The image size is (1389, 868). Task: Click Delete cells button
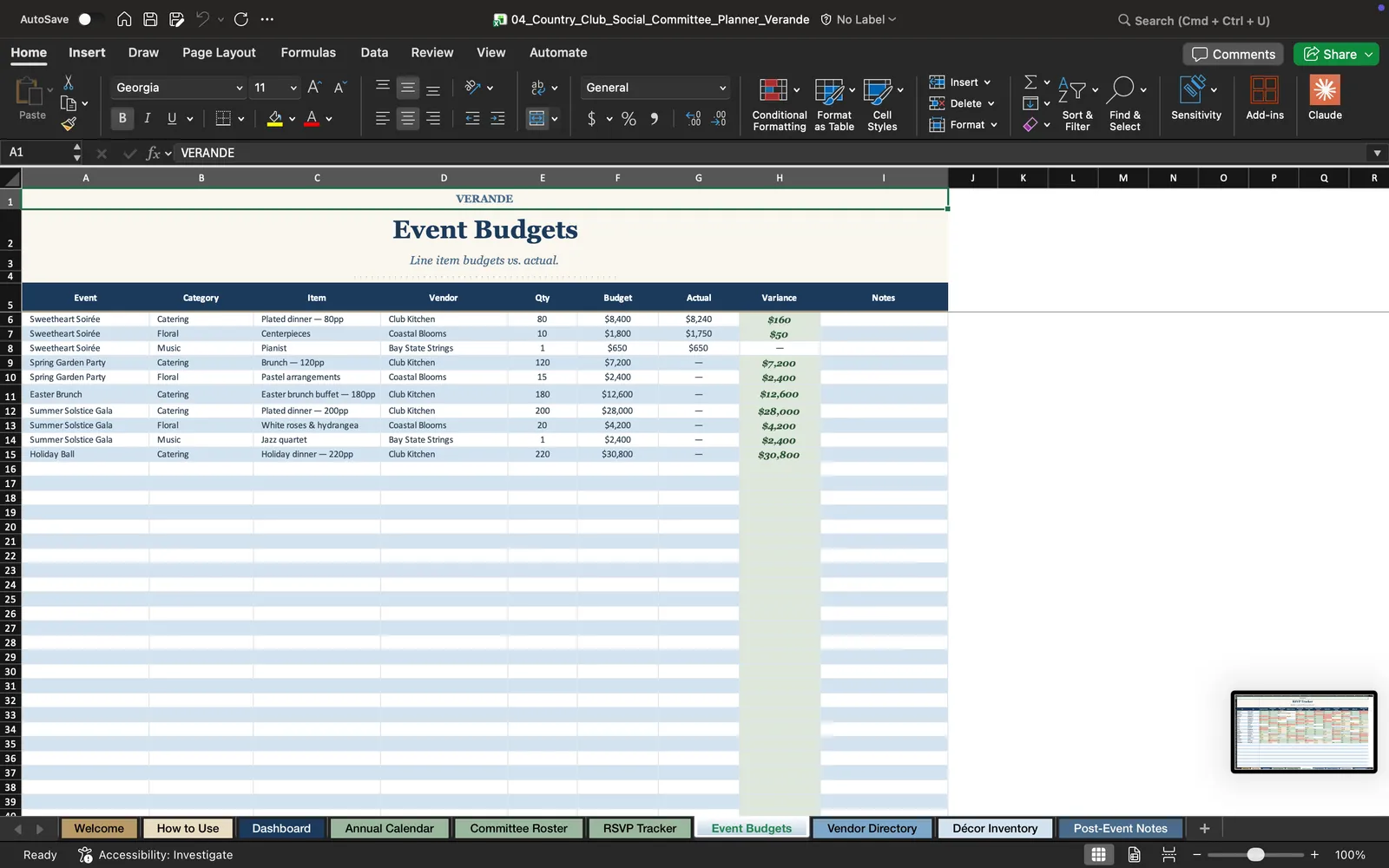(962, 103)
